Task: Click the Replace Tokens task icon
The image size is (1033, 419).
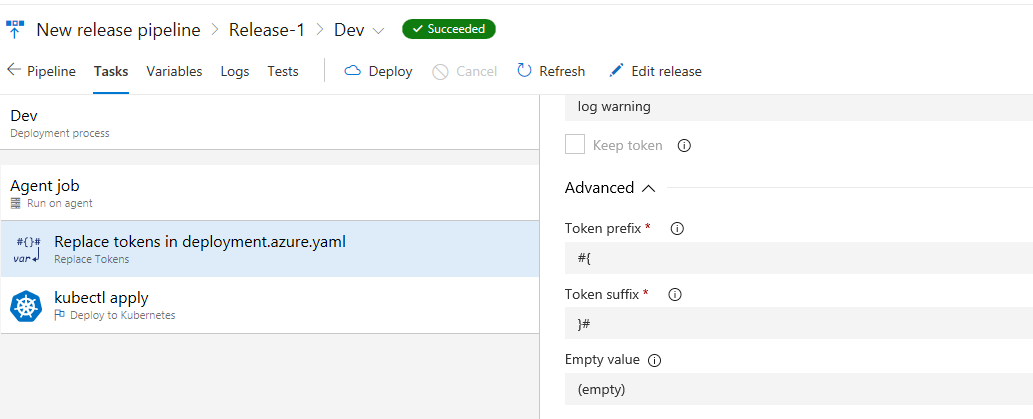Action: pyautogui.click(x=27, y=249)
